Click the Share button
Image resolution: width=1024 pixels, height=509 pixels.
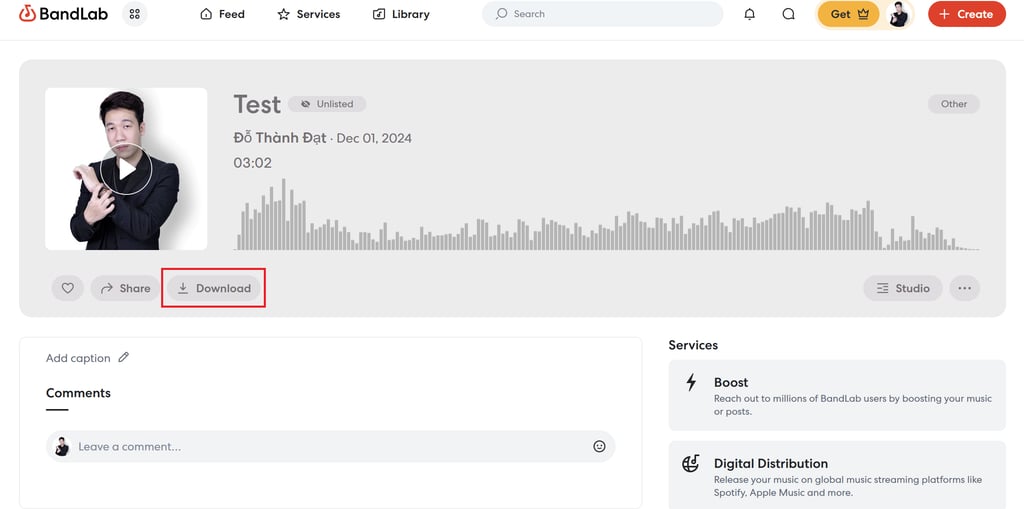(x=125, y=288)
